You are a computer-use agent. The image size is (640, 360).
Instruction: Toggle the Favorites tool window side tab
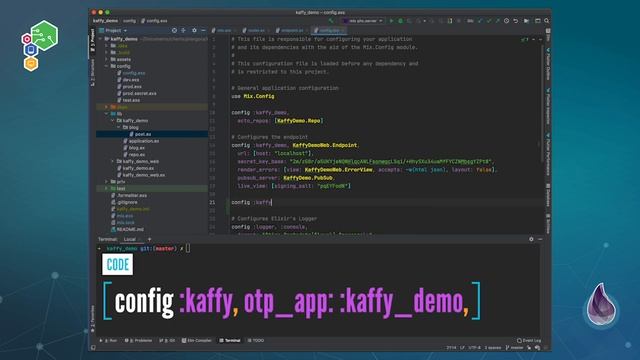pyautogui.click(x=93, y=318)
